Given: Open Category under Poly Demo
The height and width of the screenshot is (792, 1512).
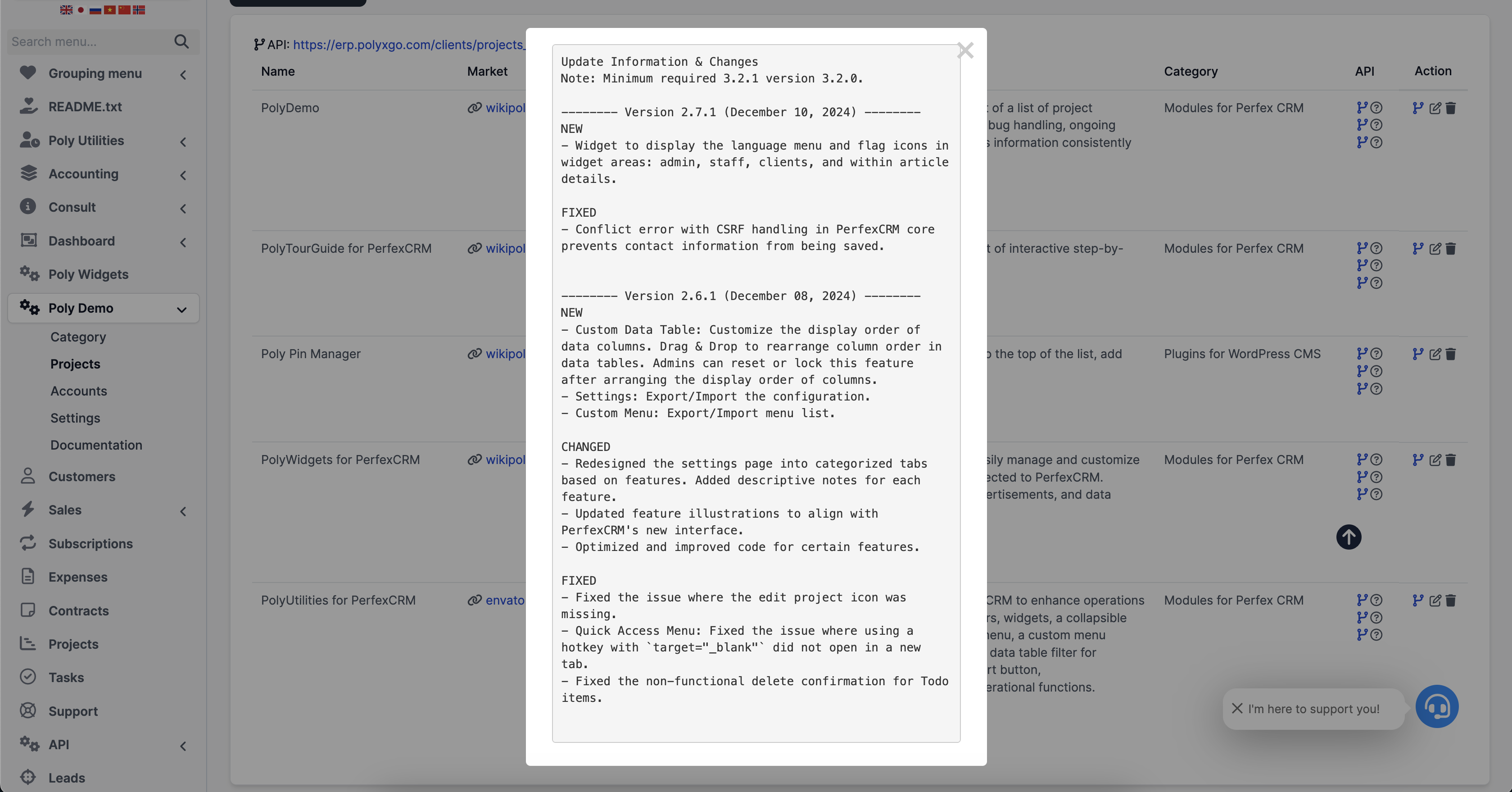Looking at the screenshot, I should coord(78,337).
